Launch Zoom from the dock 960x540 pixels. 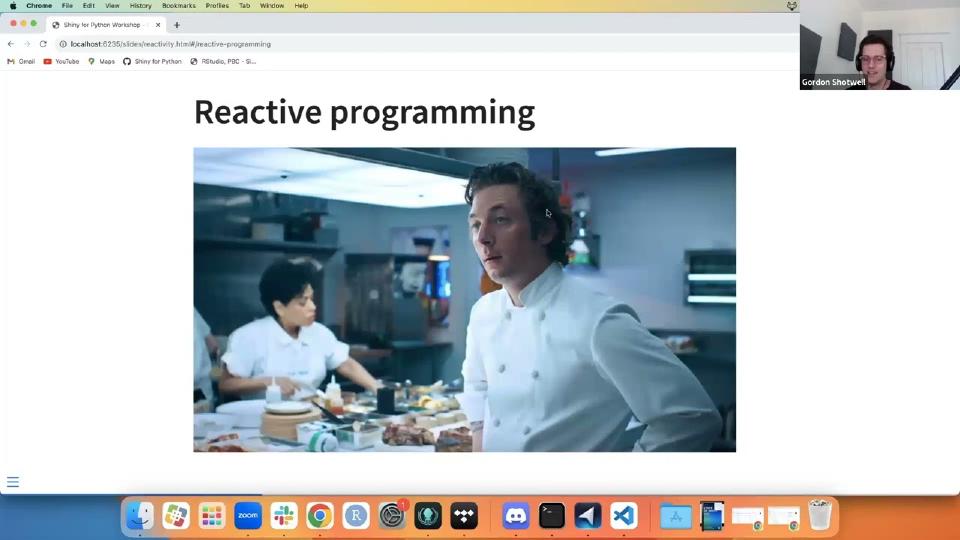[248, 516]
